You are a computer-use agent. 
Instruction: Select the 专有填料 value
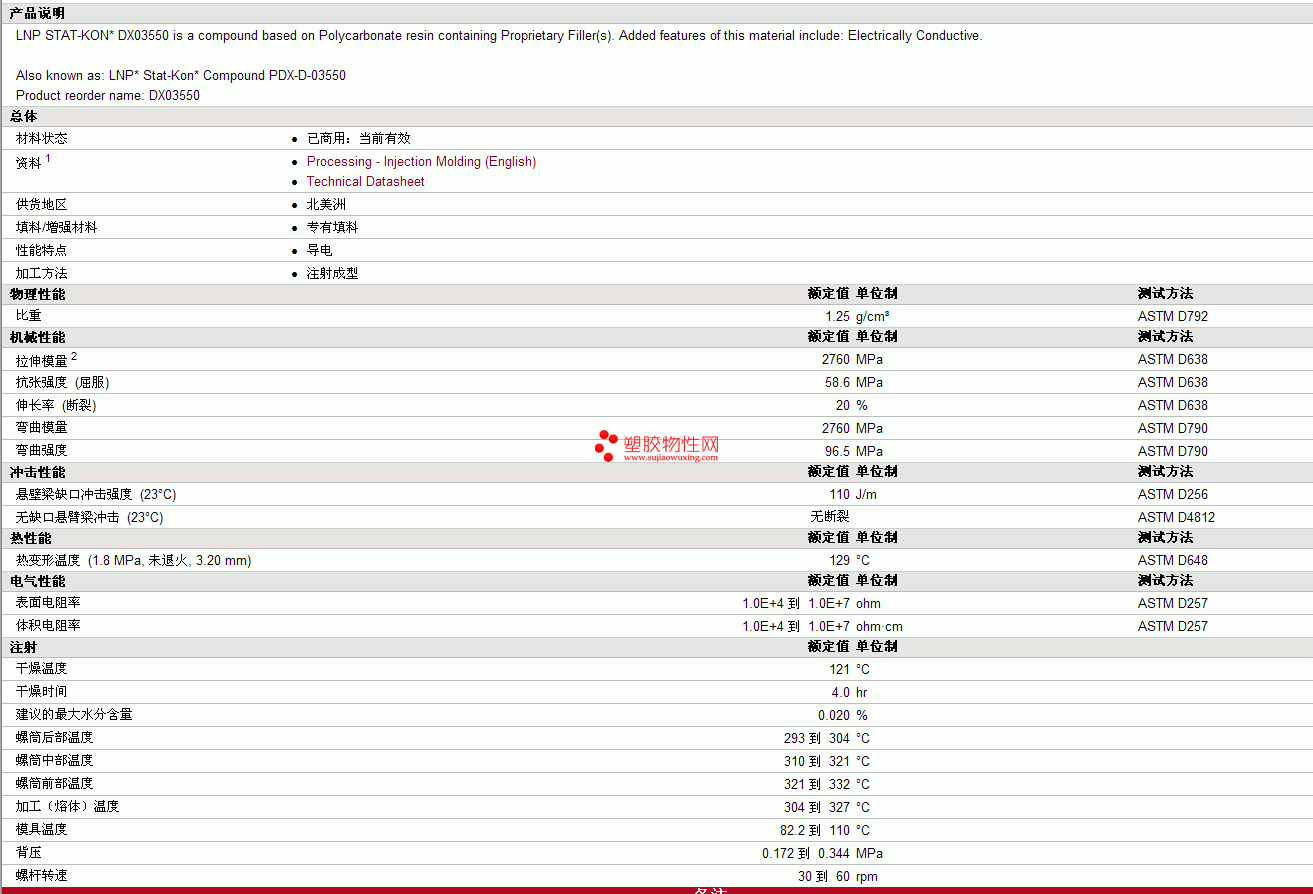tap(332, 227)
